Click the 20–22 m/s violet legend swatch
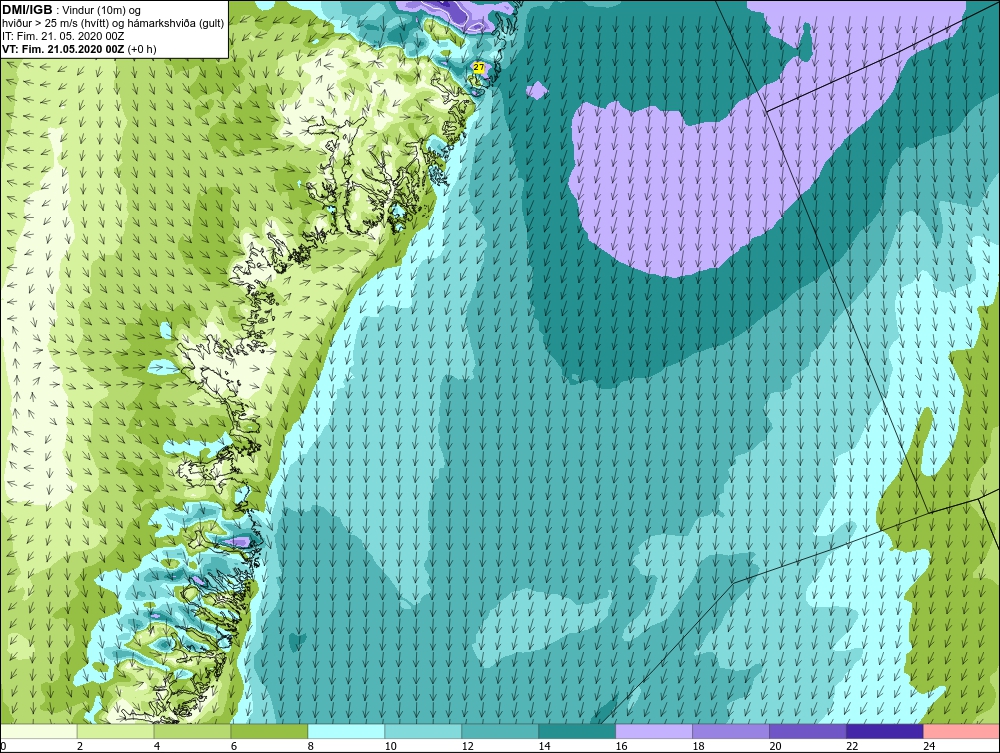Screen dimensions: 1000x753 coord(808,731)
